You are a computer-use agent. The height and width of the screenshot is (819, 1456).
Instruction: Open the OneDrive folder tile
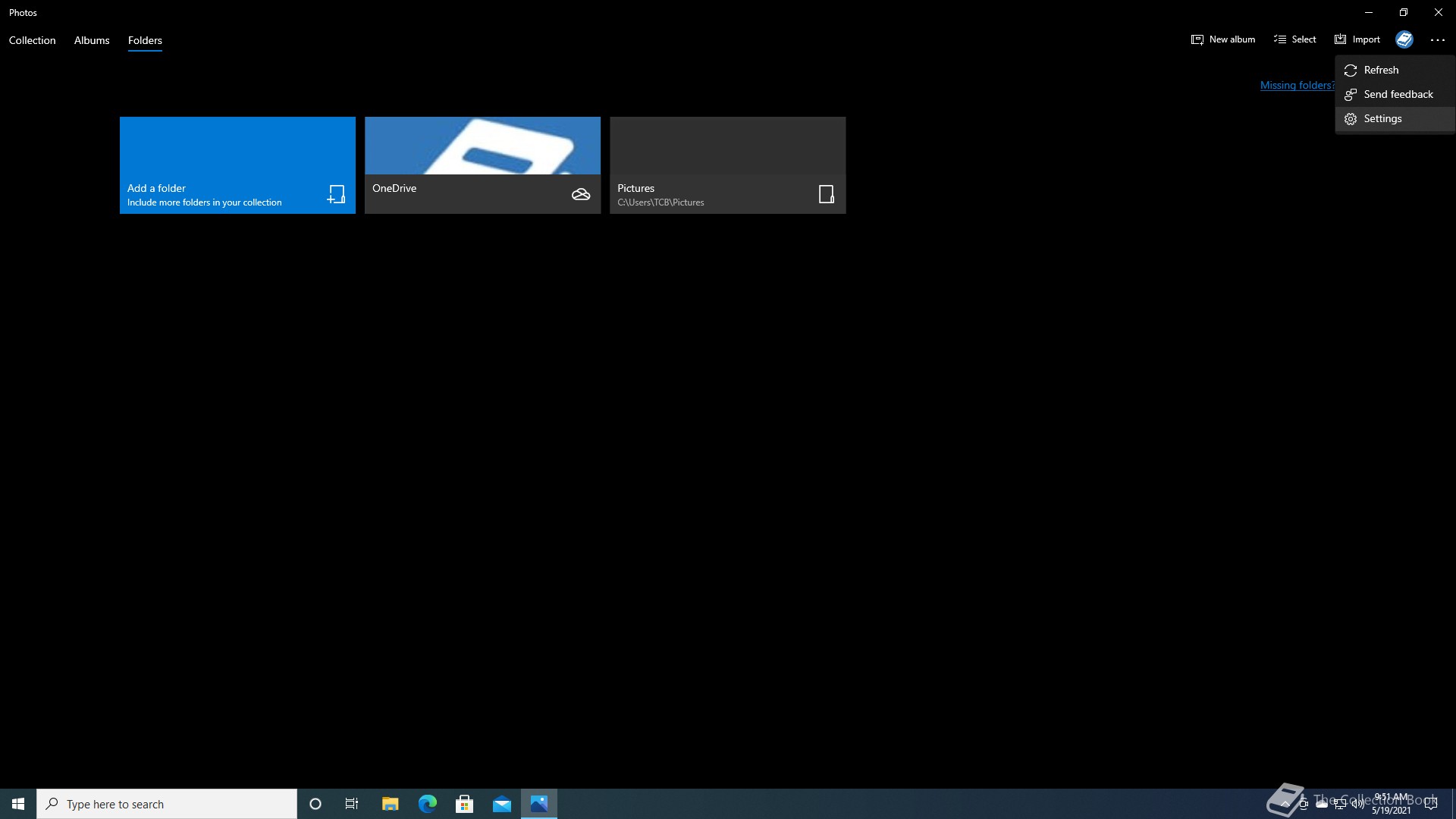click(x=482, y=165)
